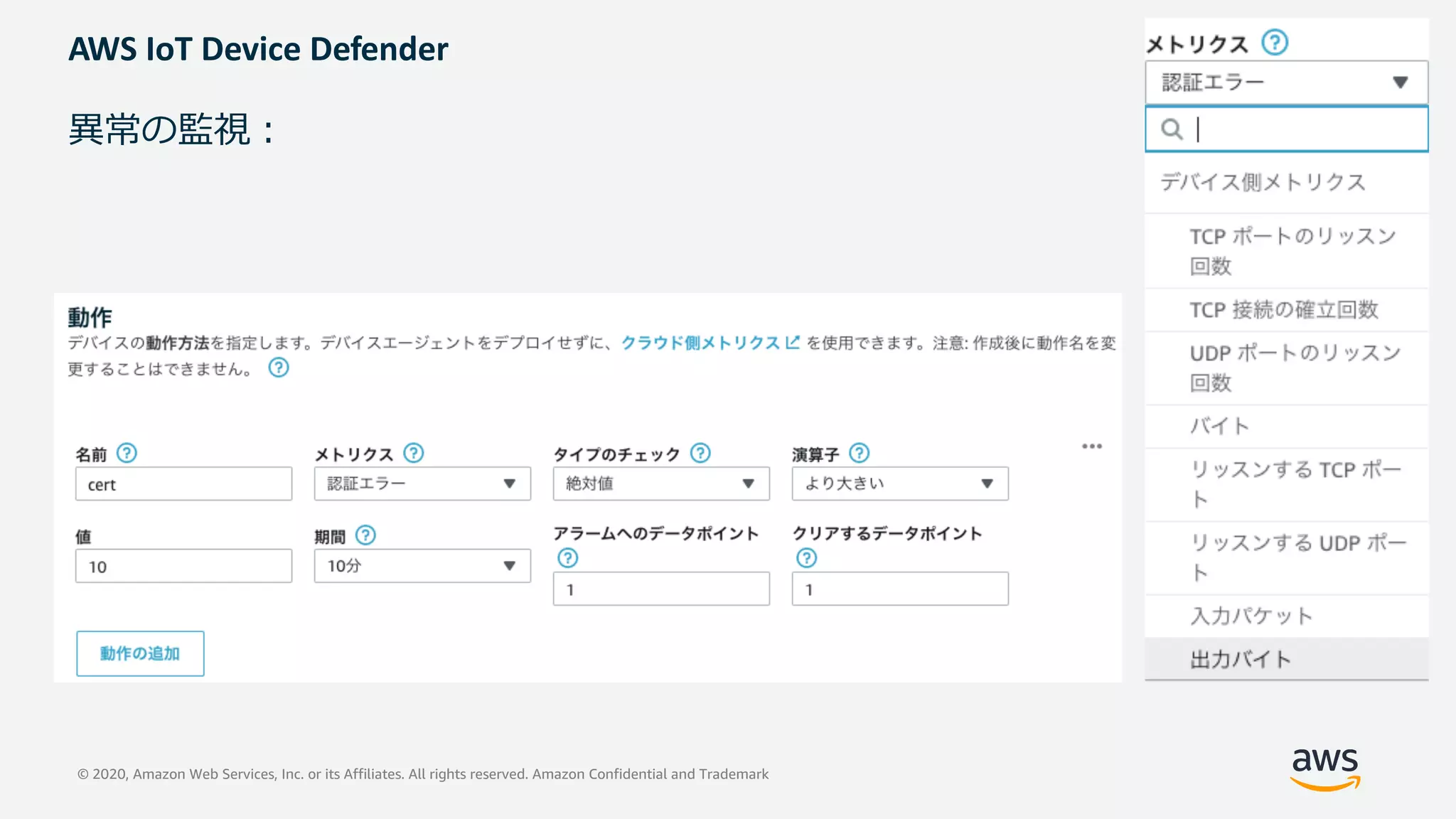Click help icon next to right-panel メトリクス heading
This screenshot has width=1456, height=819.
tap(1275, 43)
